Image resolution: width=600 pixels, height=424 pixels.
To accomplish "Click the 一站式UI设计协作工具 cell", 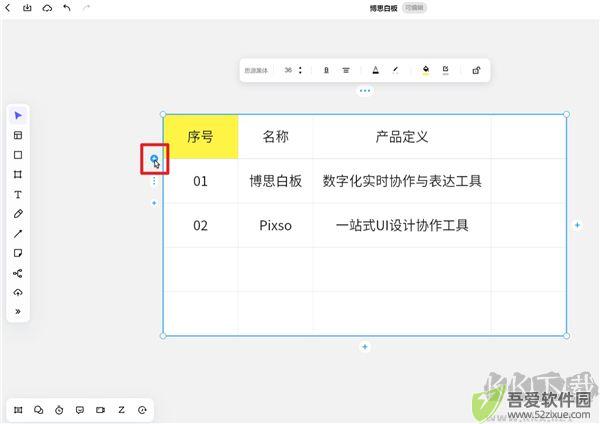I will [402, 225].
